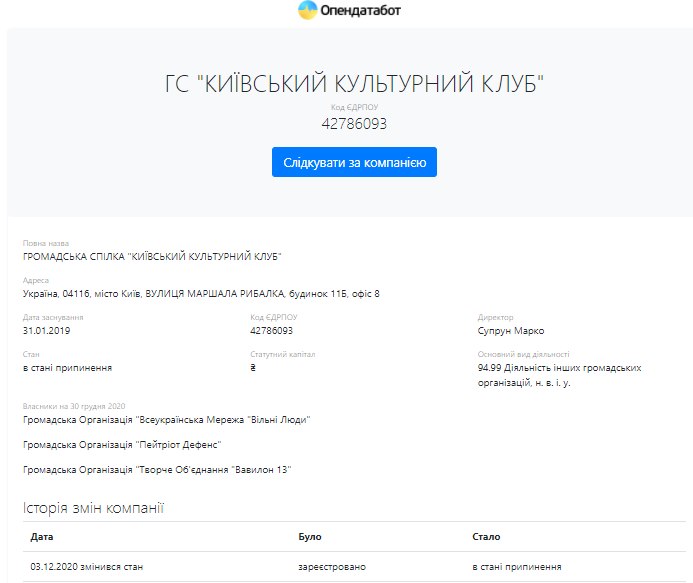Image resolution: width=693 pixels, height=583 pixels.
Task: Click the Дата column header
Action: pos(42,537)
